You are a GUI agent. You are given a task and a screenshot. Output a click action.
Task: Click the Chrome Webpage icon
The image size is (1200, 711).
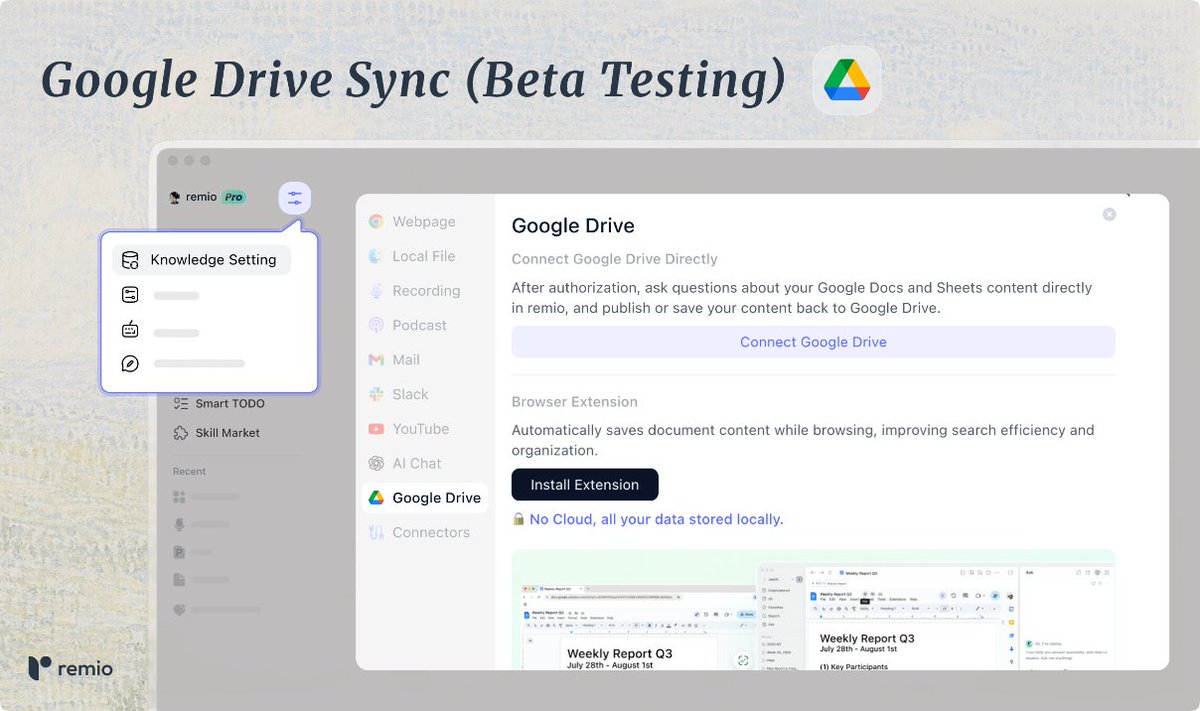coord(376,222)
